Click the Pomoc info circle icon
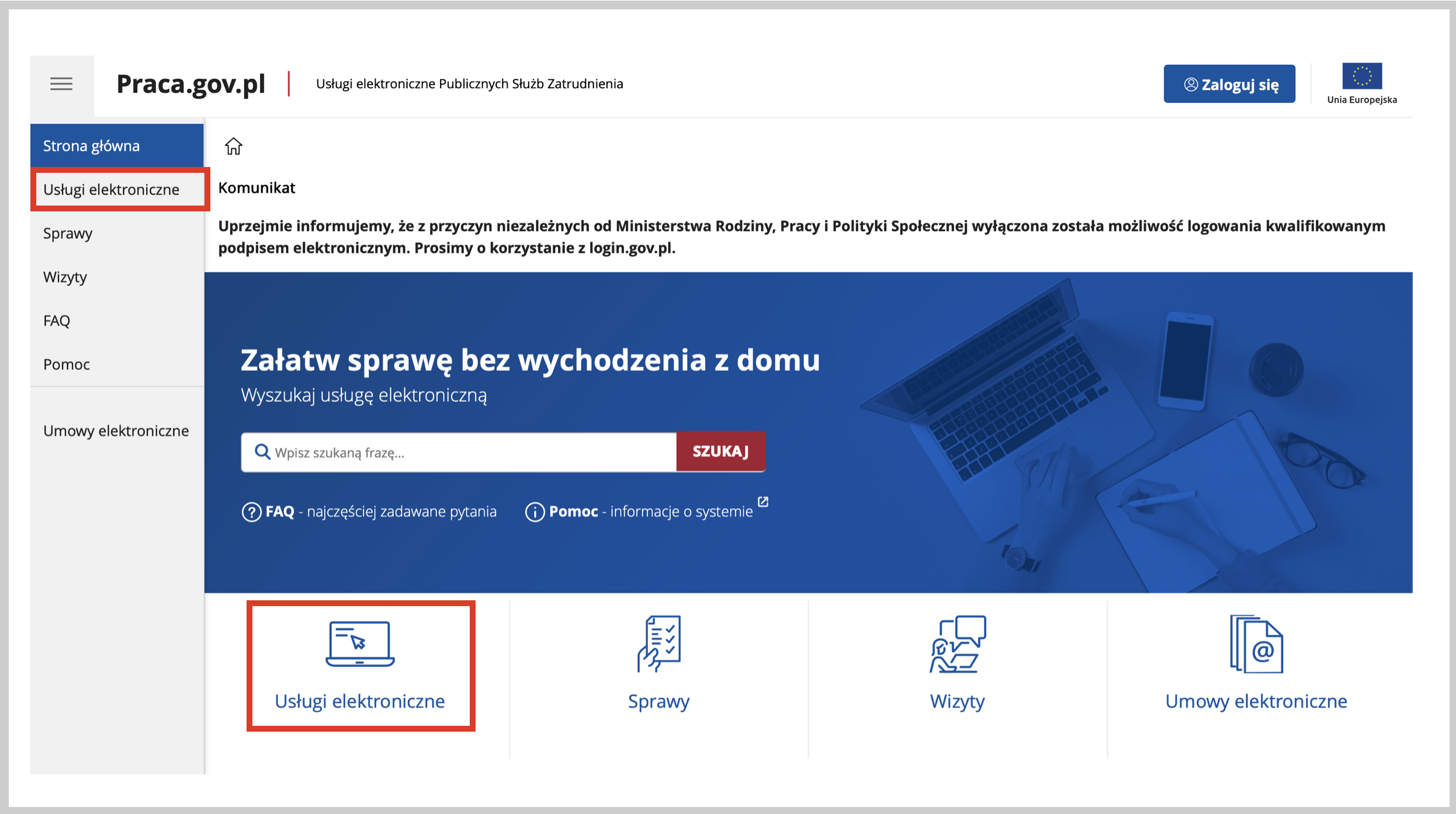Image resolution: width=1456 pixels, height=814 pixels. click(535, 512)
